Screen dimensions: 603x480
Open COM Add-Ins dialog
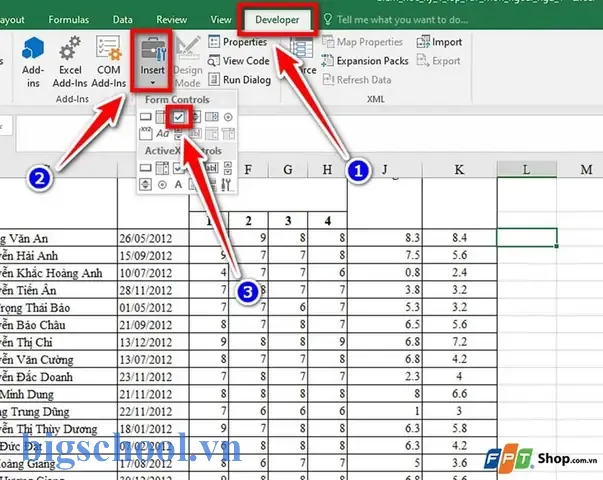[109, 62]
